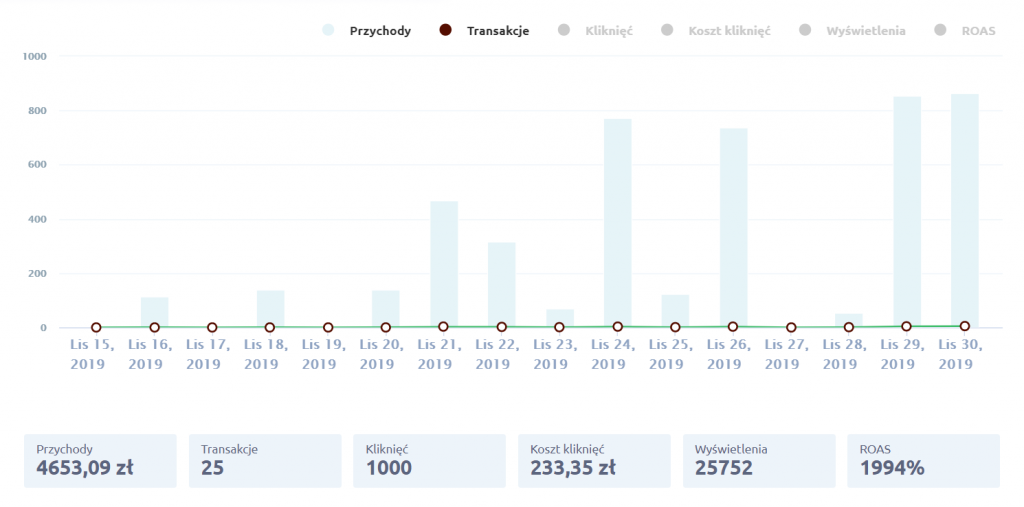
Task: Open the Koszt kliknięć 233,35 zł card
Action: click(593, 460)
